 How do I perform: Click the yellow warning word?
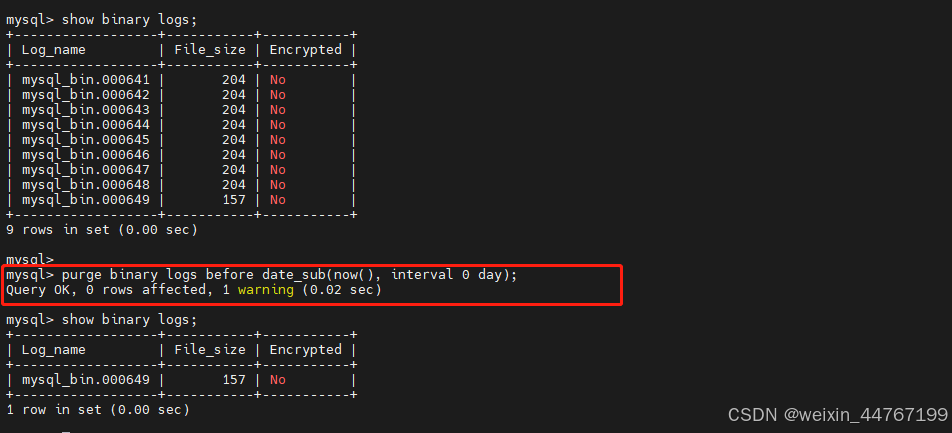pos(265,290)
